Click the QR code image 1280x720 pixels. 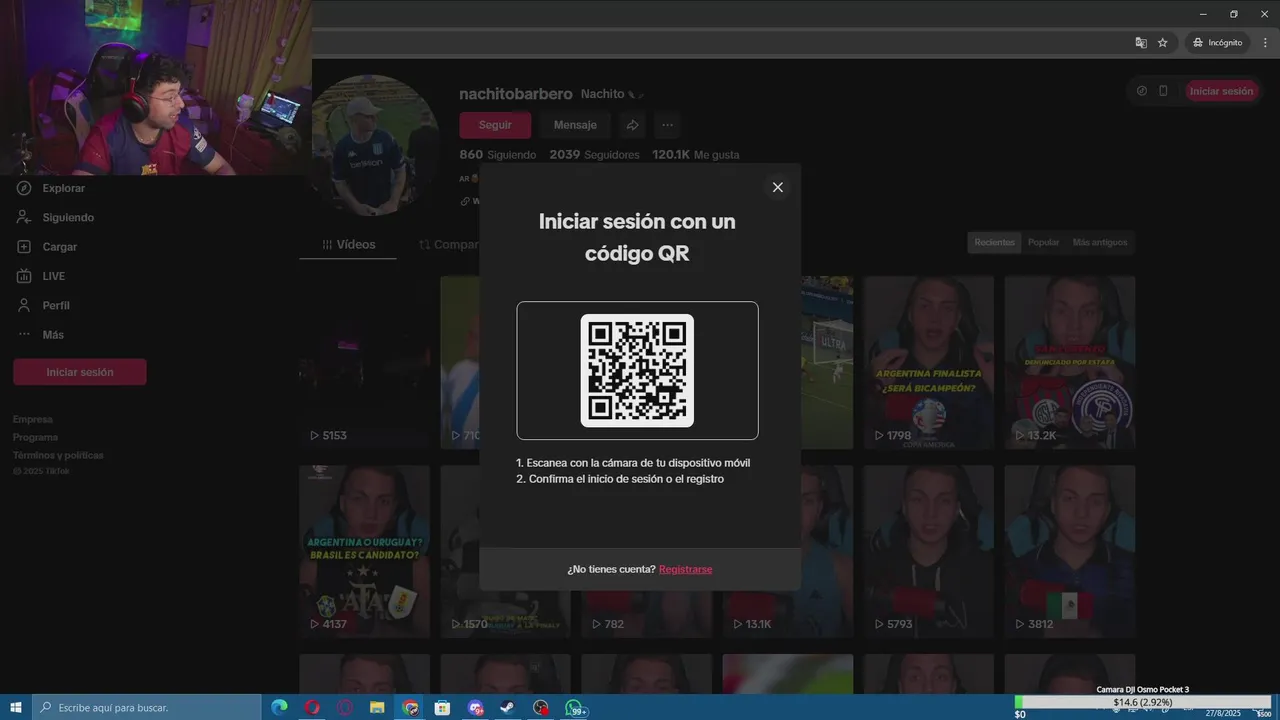pyautogui.click(x=637, y=370)
